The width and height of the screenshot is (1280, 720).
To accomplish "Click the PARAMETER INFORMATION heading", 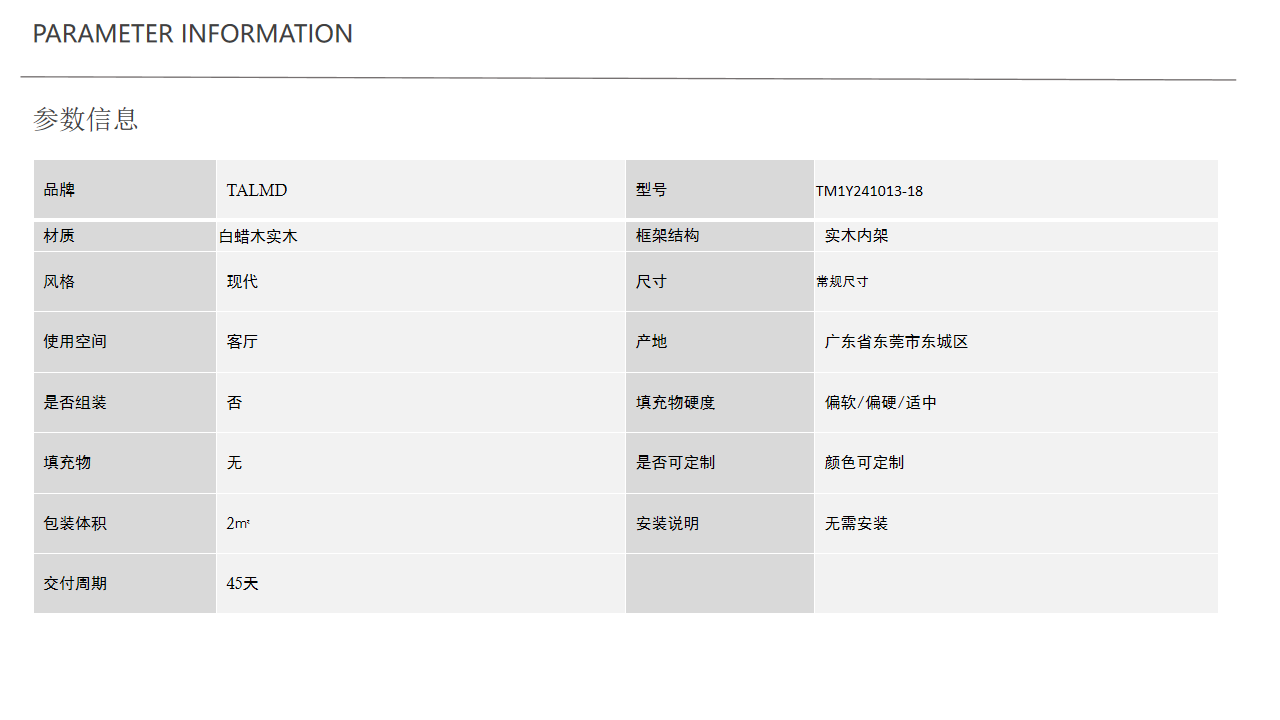I will pos(193,34).
